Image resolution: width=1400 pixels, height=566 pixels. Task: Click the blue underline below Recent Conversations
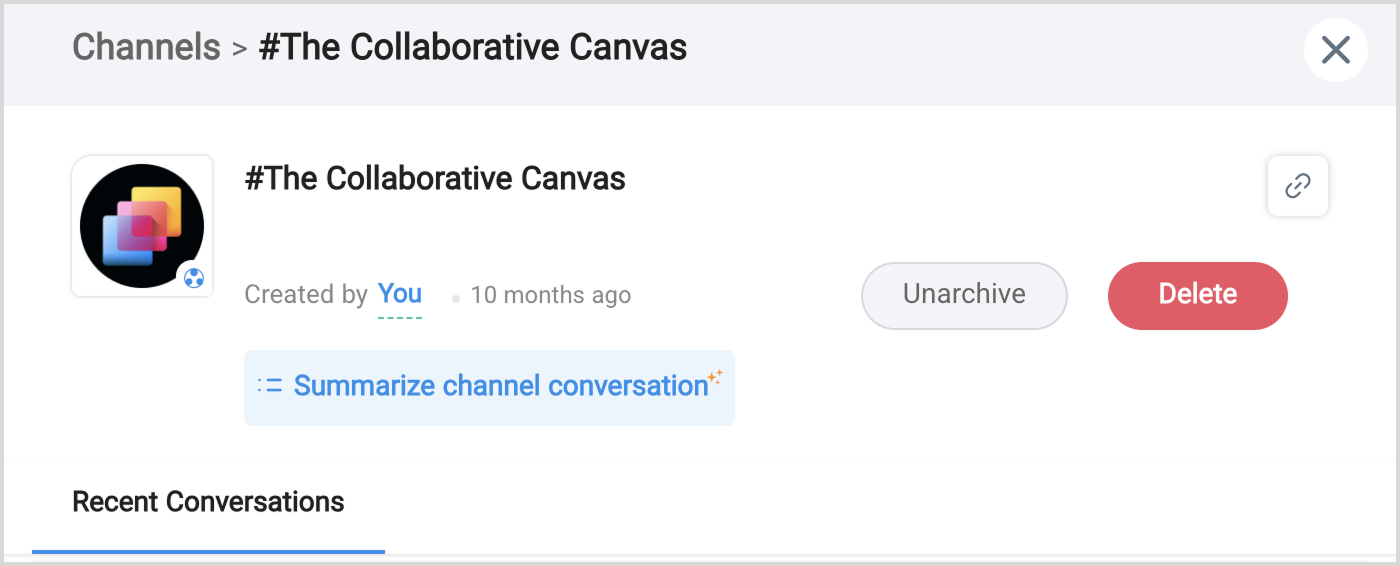tap(208, 551)
